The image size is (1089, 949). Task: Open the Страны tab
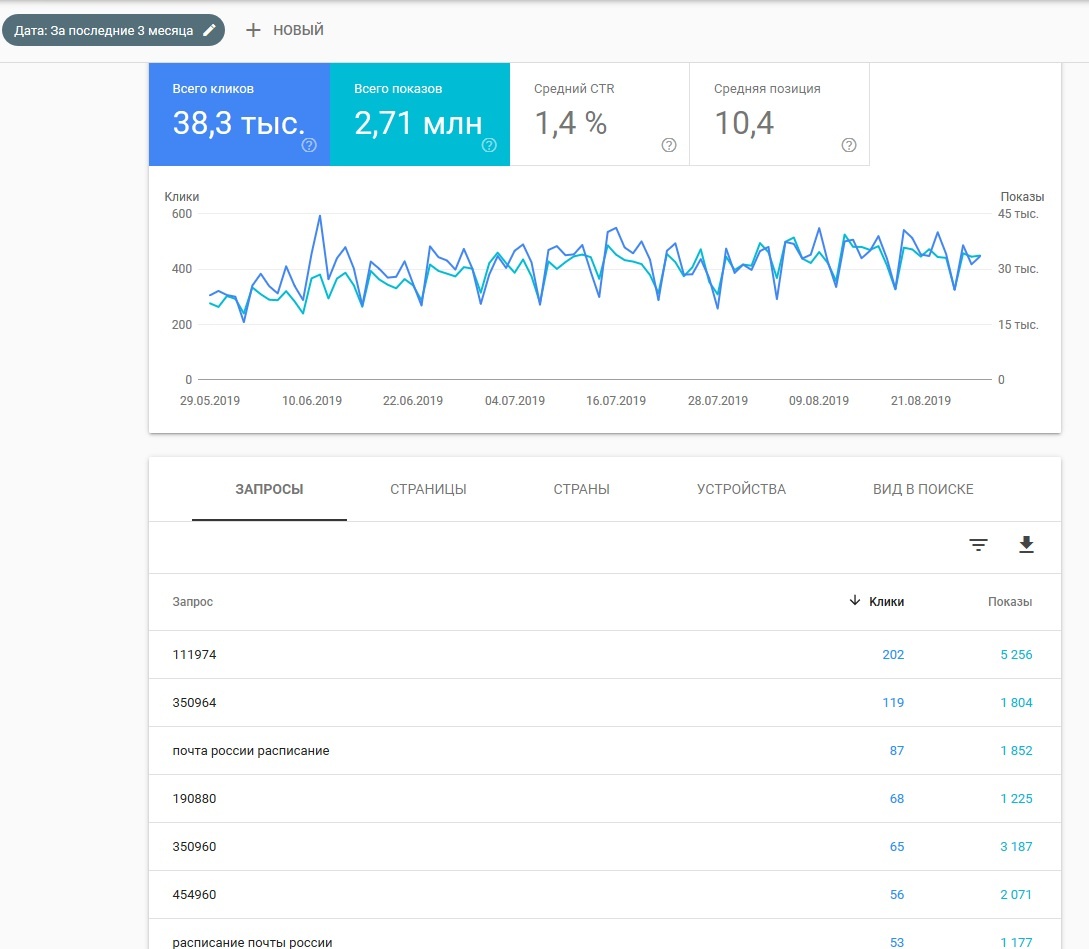[x=581, y=490]
